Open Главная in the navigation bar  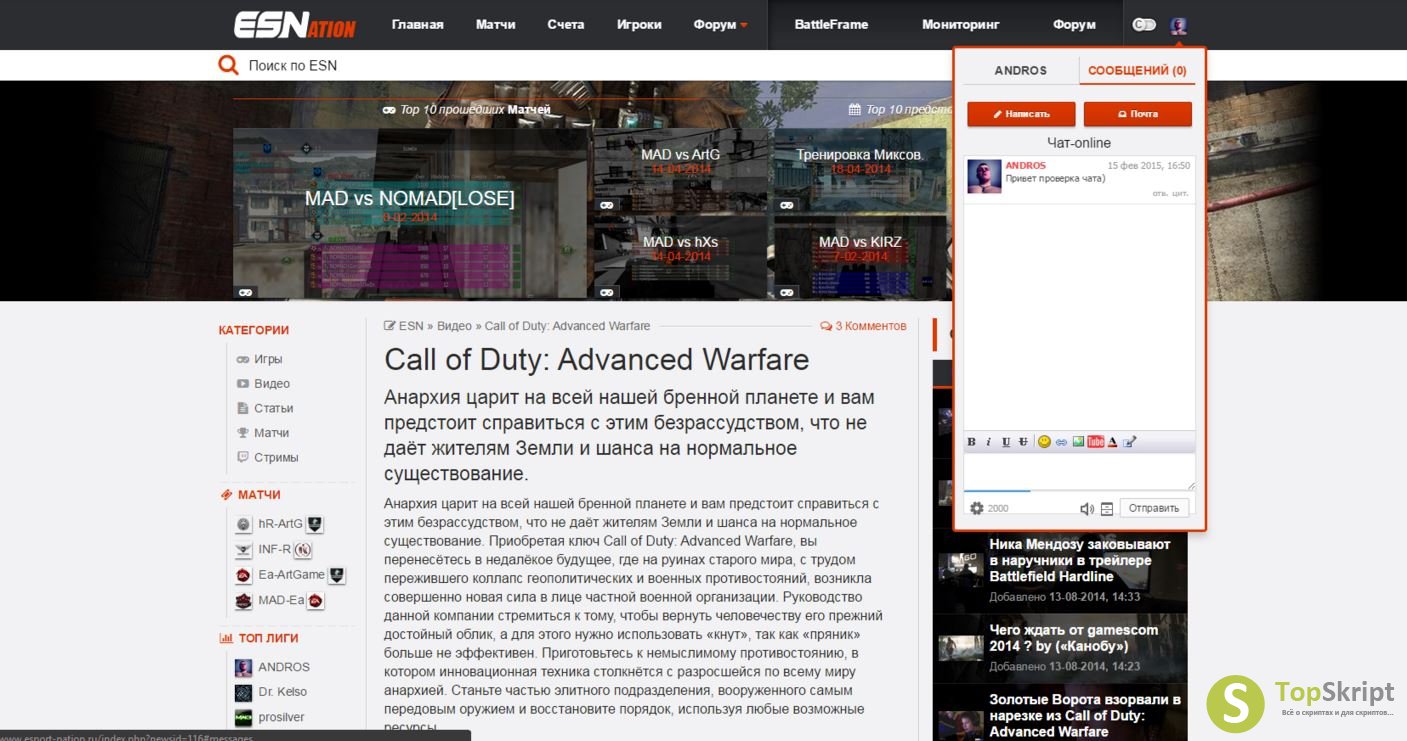point(417,24)
